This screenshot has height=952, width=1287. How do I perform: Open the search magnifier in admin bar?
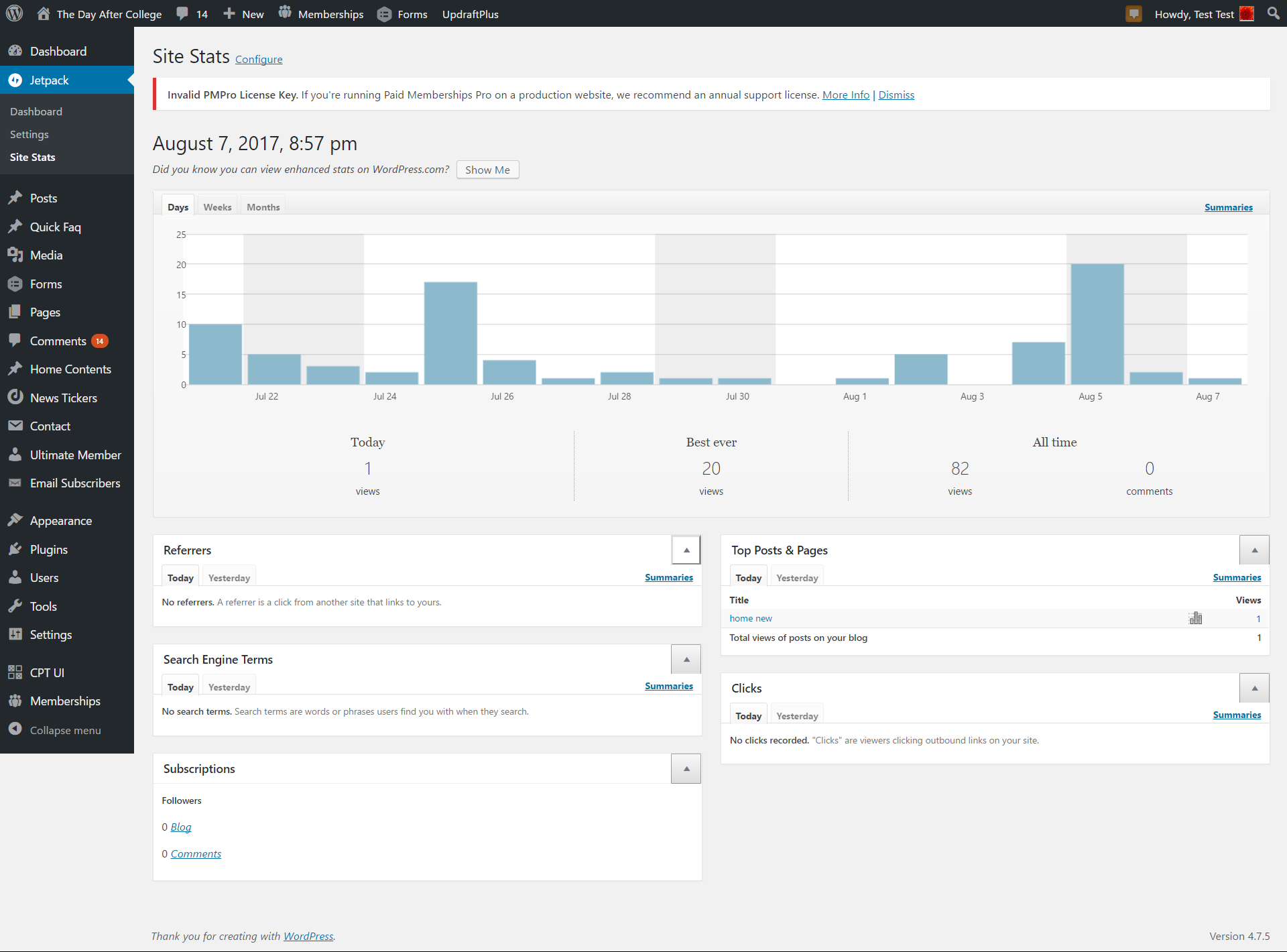[x=1273, y=13]
